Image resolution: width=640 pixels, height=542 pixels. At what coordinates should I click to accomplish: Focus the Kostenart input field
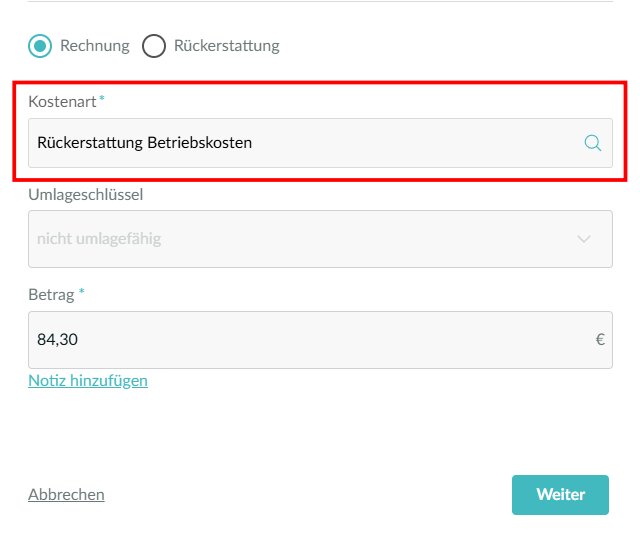point(300,143)
